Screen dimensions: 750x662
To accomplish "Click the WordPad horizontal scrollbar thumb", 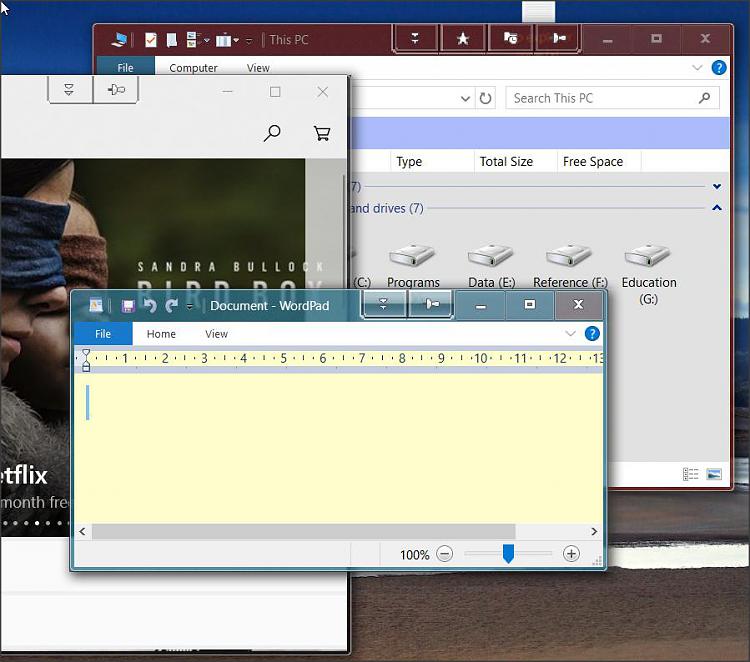I will pos(304,531).
